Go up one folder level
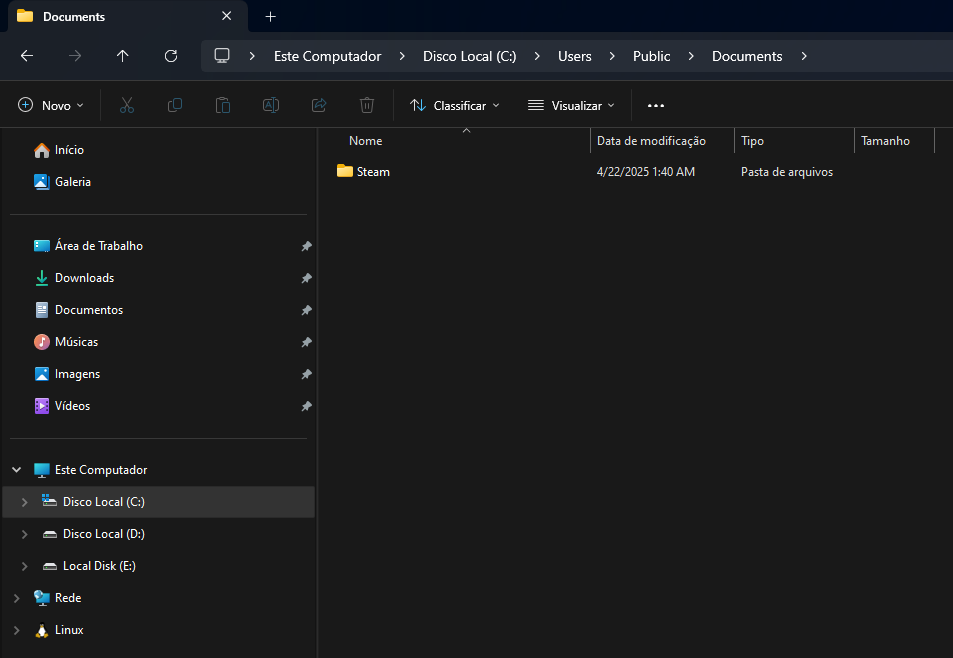 [123, 56]
